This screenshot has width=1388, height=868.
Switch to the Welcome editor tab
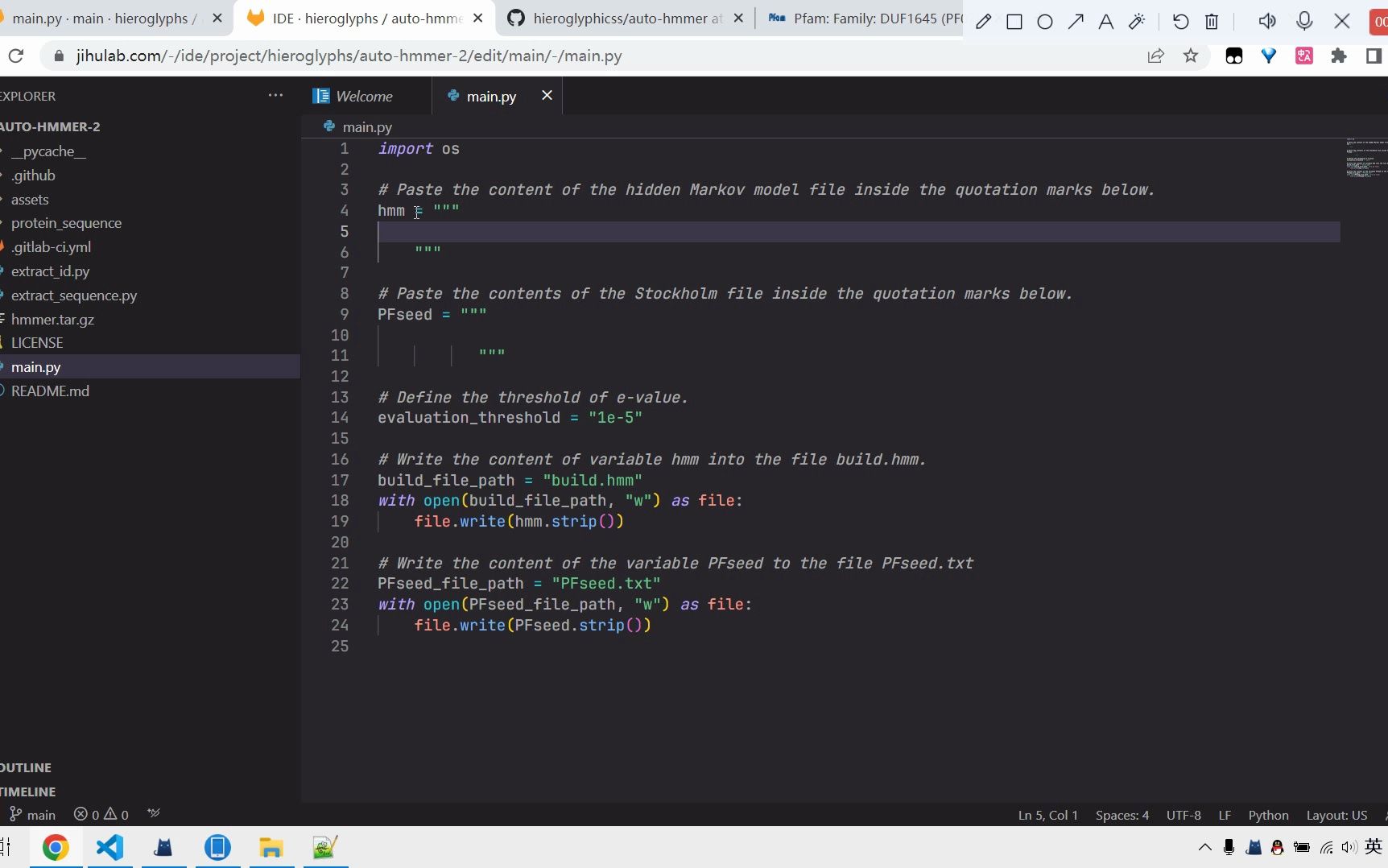coord(366,96)
